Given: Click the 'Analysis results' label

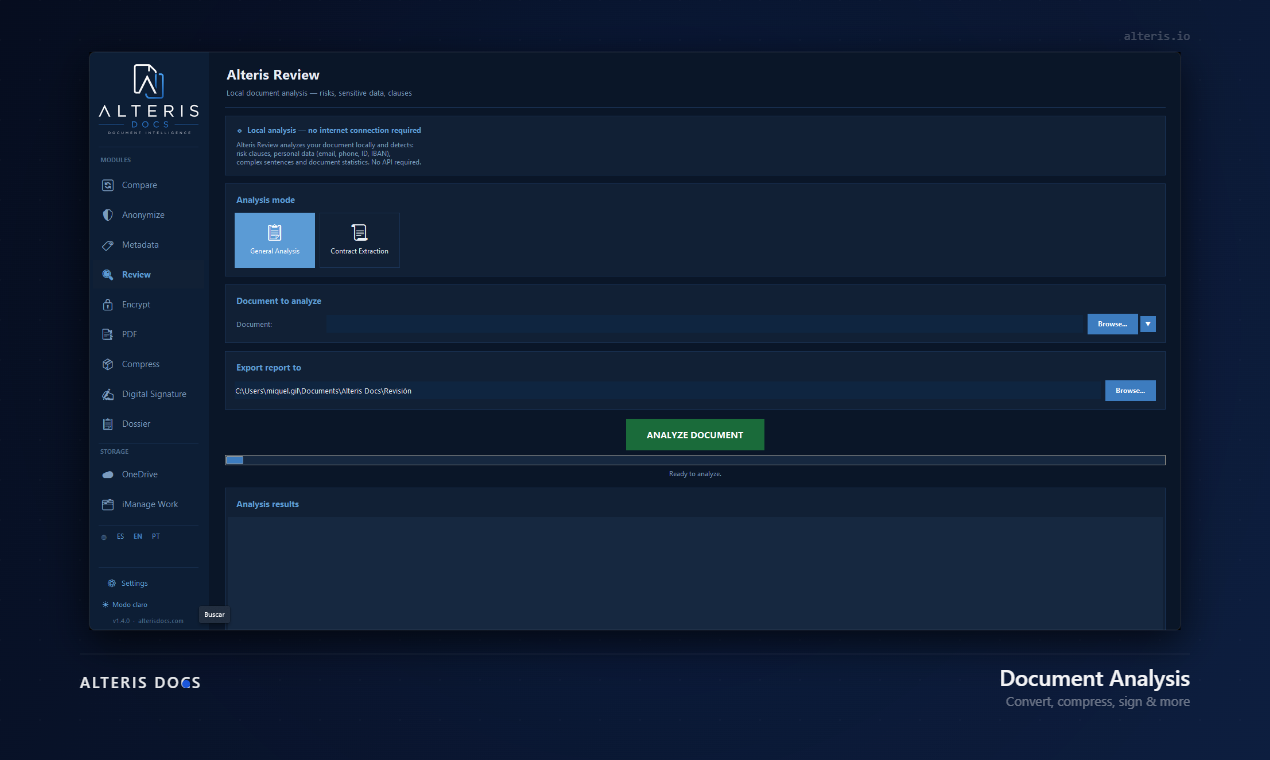Looking at the screenshot, I should [267, 504].
